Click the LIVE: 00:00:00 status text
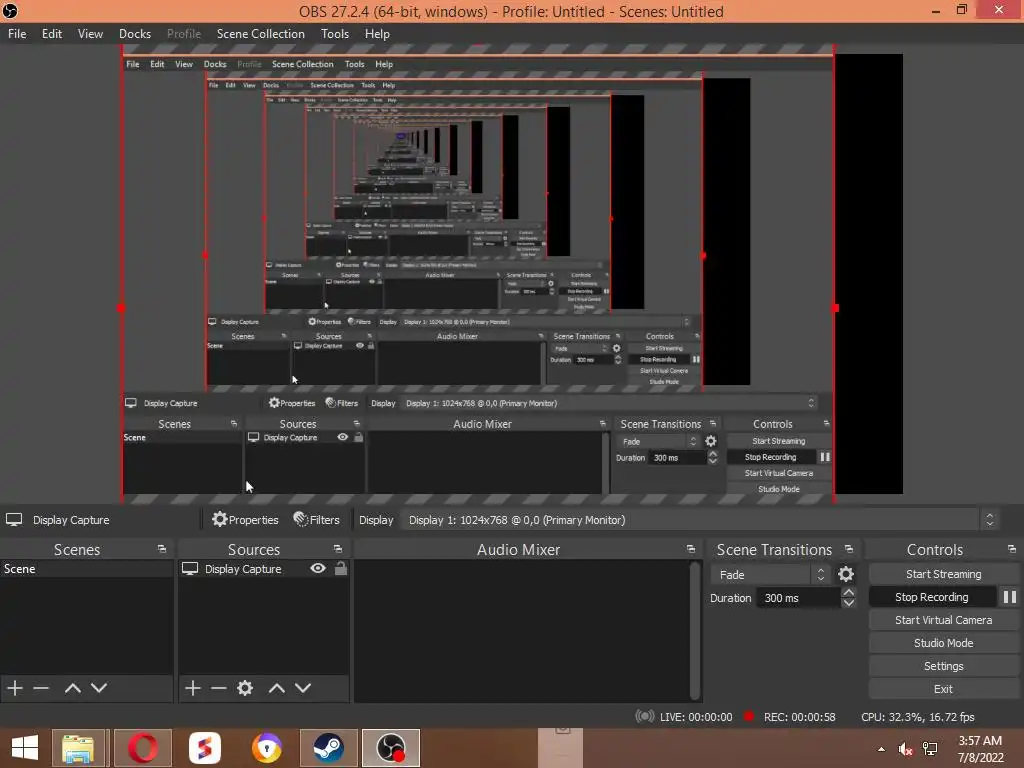The image size is (1024, 768). [696, 717]
